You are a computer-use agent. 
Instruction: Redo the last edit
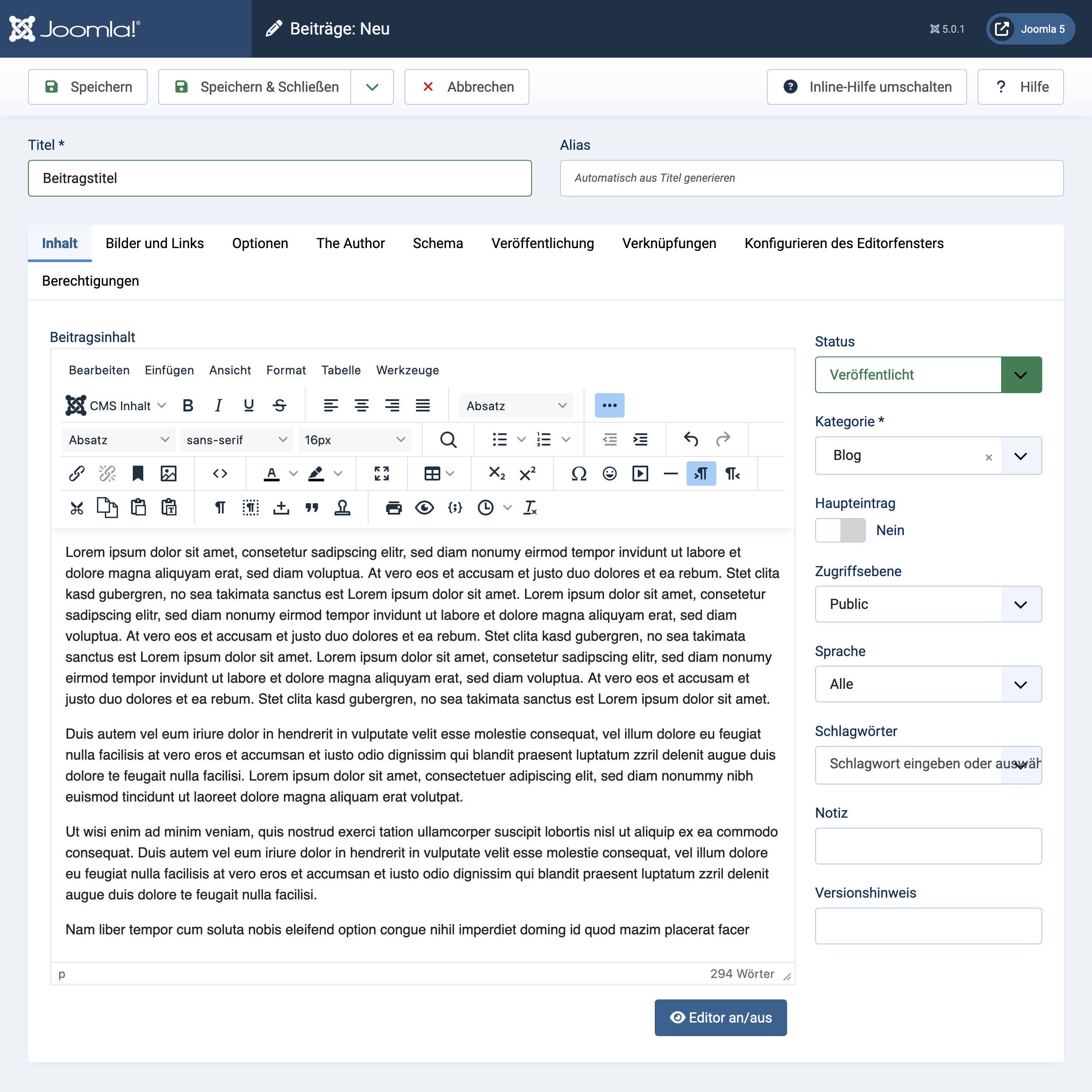coord(722,439)
